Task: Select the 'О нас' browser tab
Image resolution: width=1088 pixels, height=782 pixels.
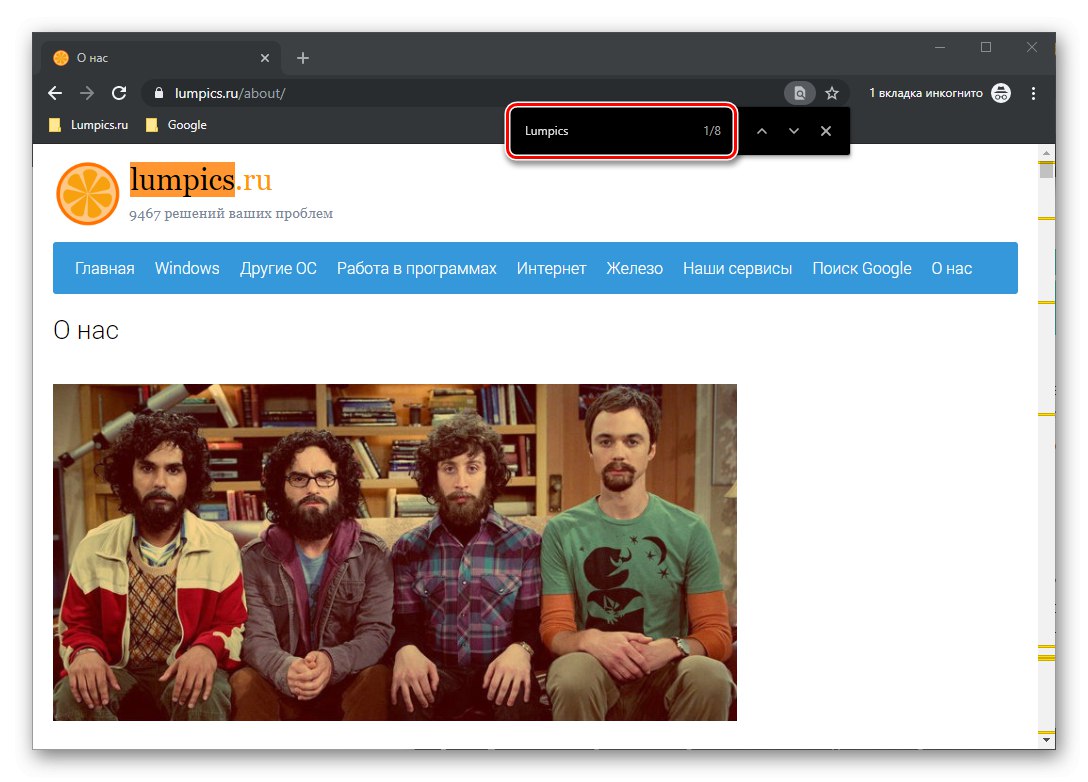Action: point(160,58)
